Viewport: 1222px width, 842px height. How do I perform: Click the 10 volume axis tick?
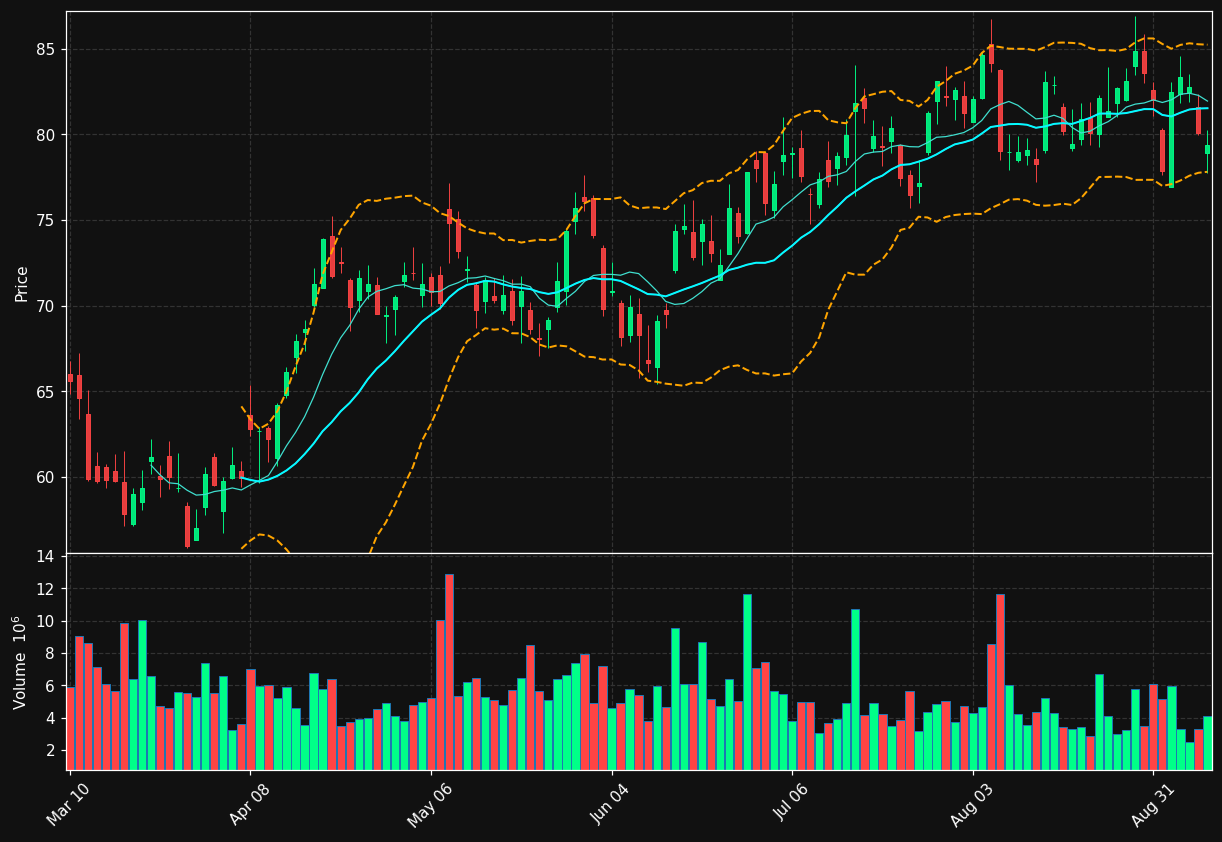[47, 621]
